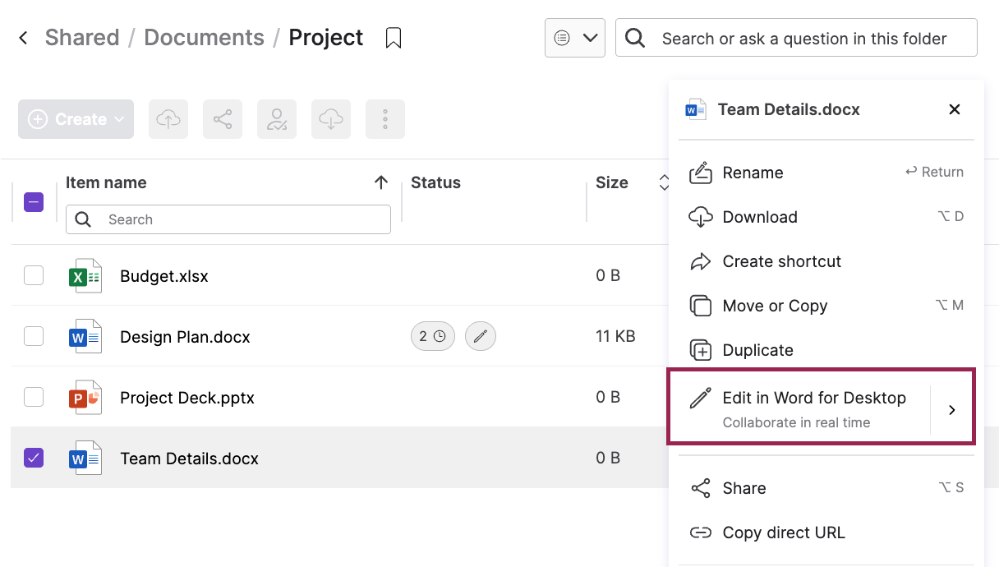Choose Create shortcut from the menu
Image resolution: width=999 pixels, height=567 pixels.
coord(826,261)
